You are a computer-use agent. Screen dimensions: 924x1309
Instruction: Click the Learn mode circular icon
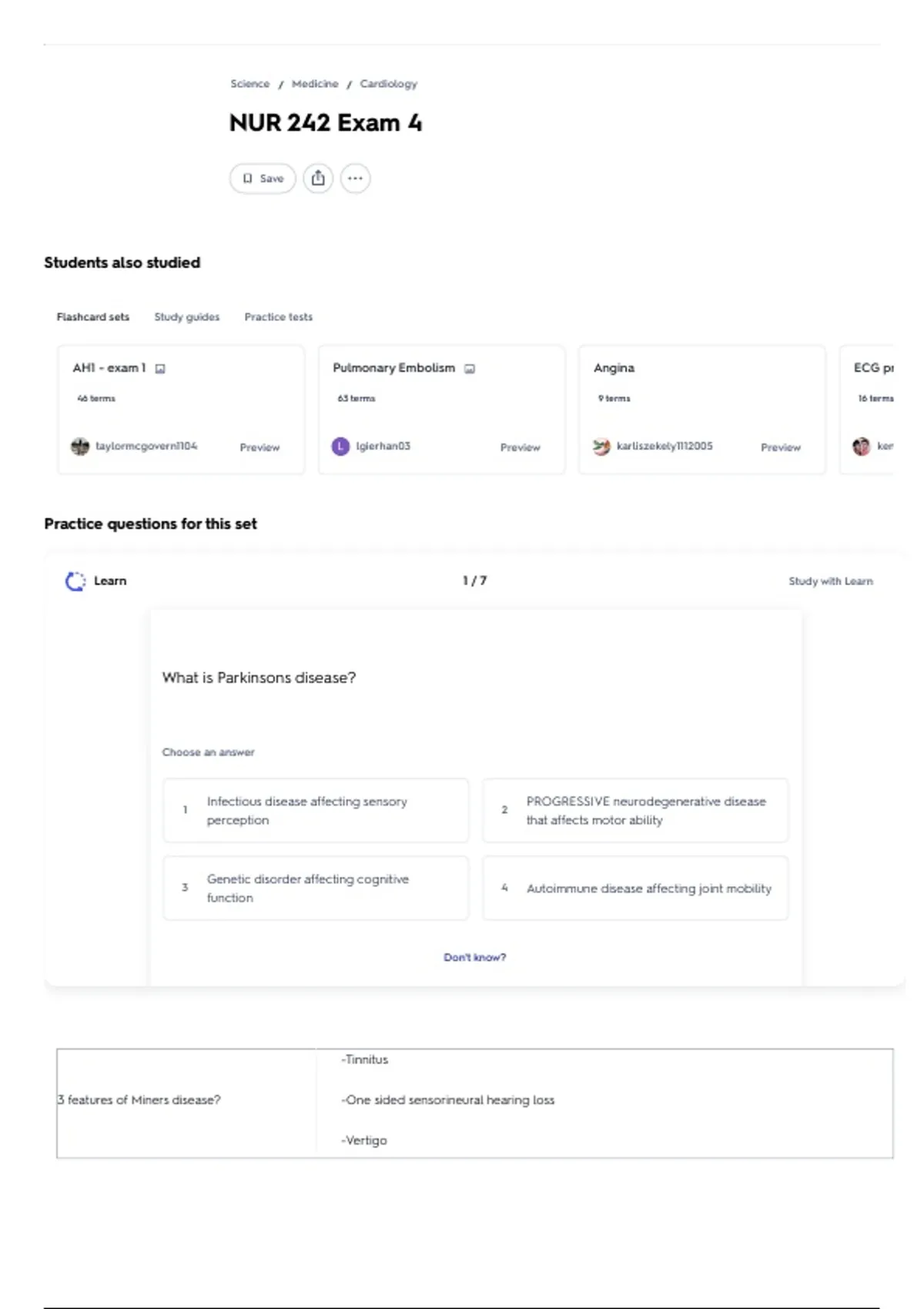click(x=75, y=581)
